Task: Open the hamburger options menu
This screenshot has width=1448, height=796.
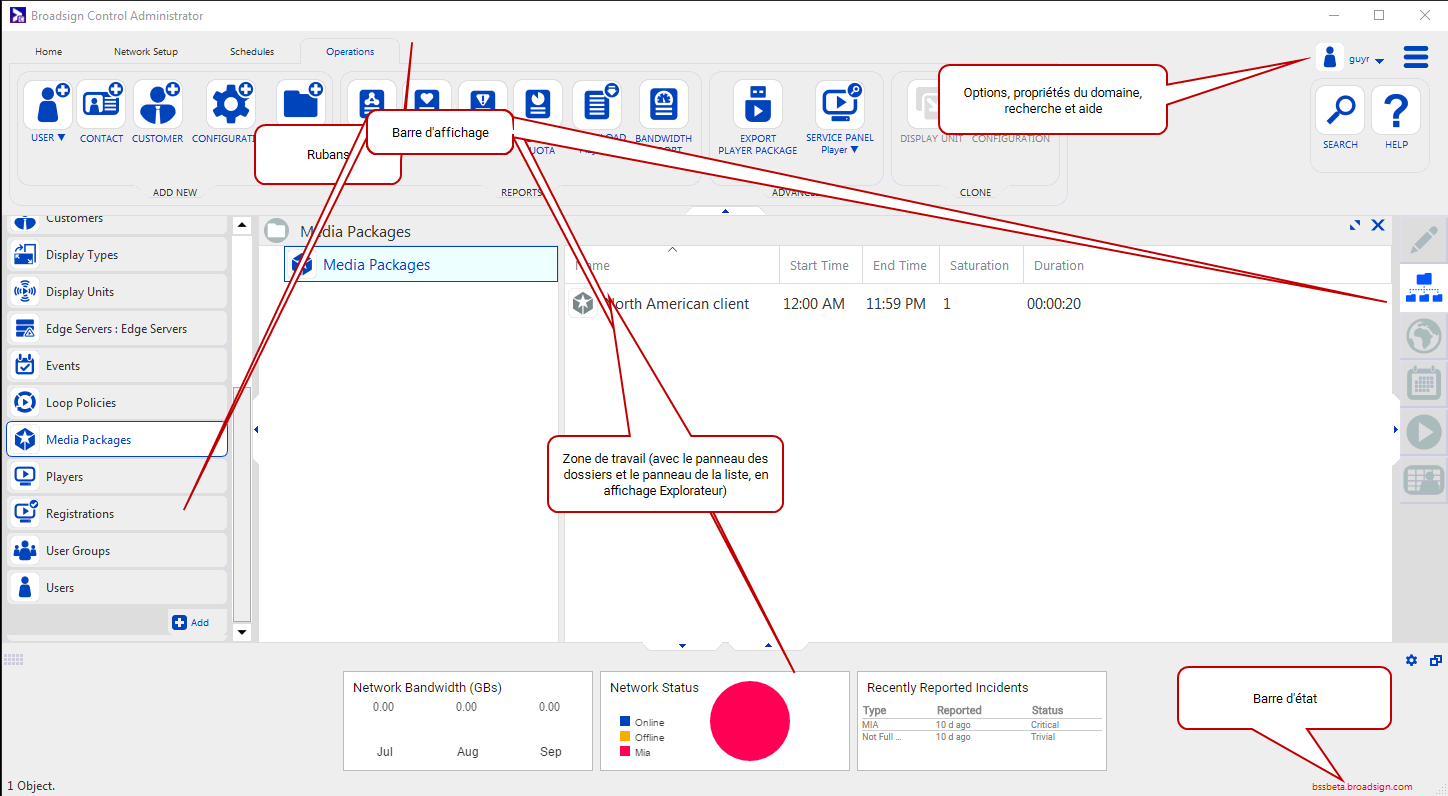Action: tap(1416, 57)
